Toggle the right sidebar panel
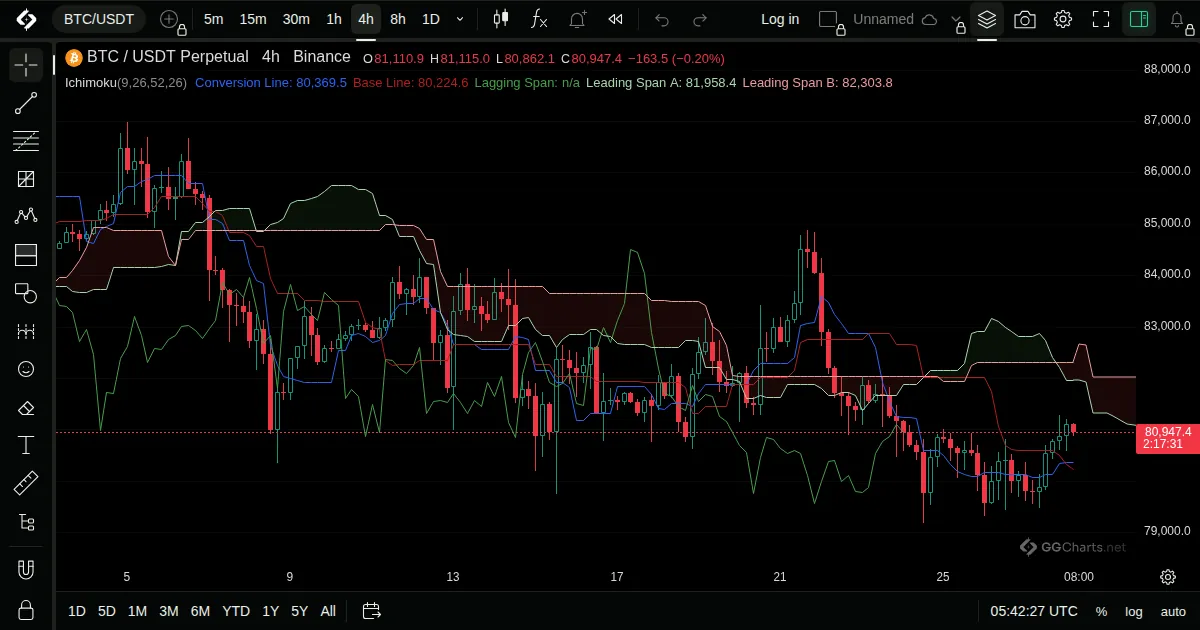This screenshot has height=630, width=1200. (x=1138, y=19)
